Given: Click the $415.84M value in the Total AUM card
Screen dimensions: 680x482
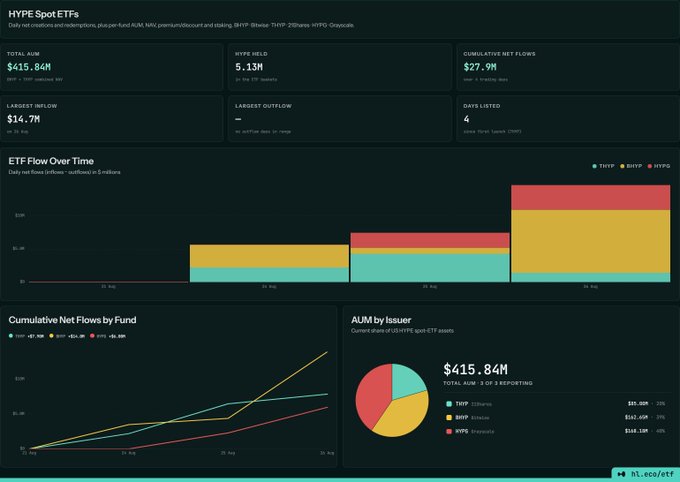Looking at the screenshot, I should [x=29, y=67].
